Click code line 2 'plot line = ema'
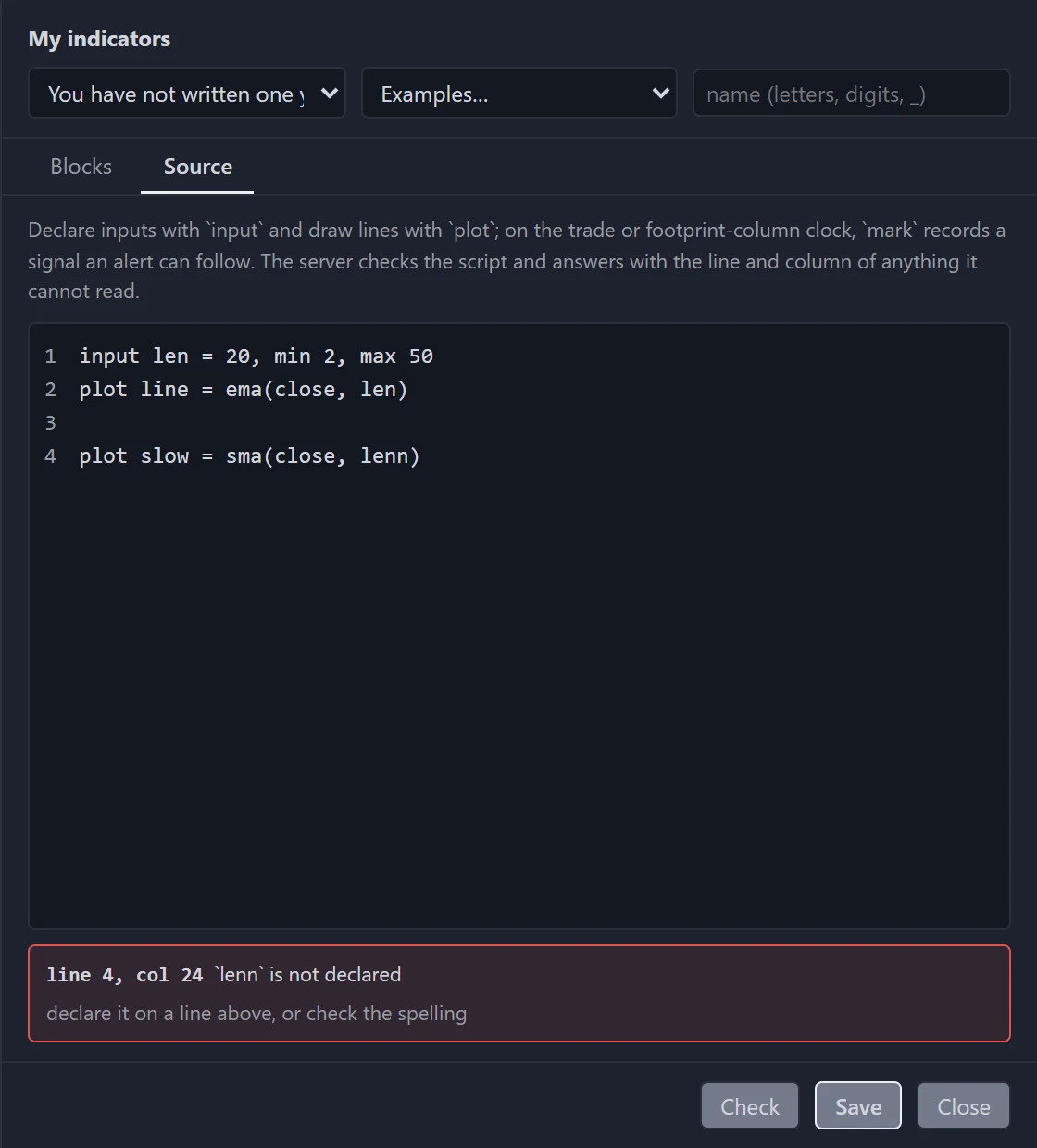The image size is (1037, 1148). pos(244,390)
